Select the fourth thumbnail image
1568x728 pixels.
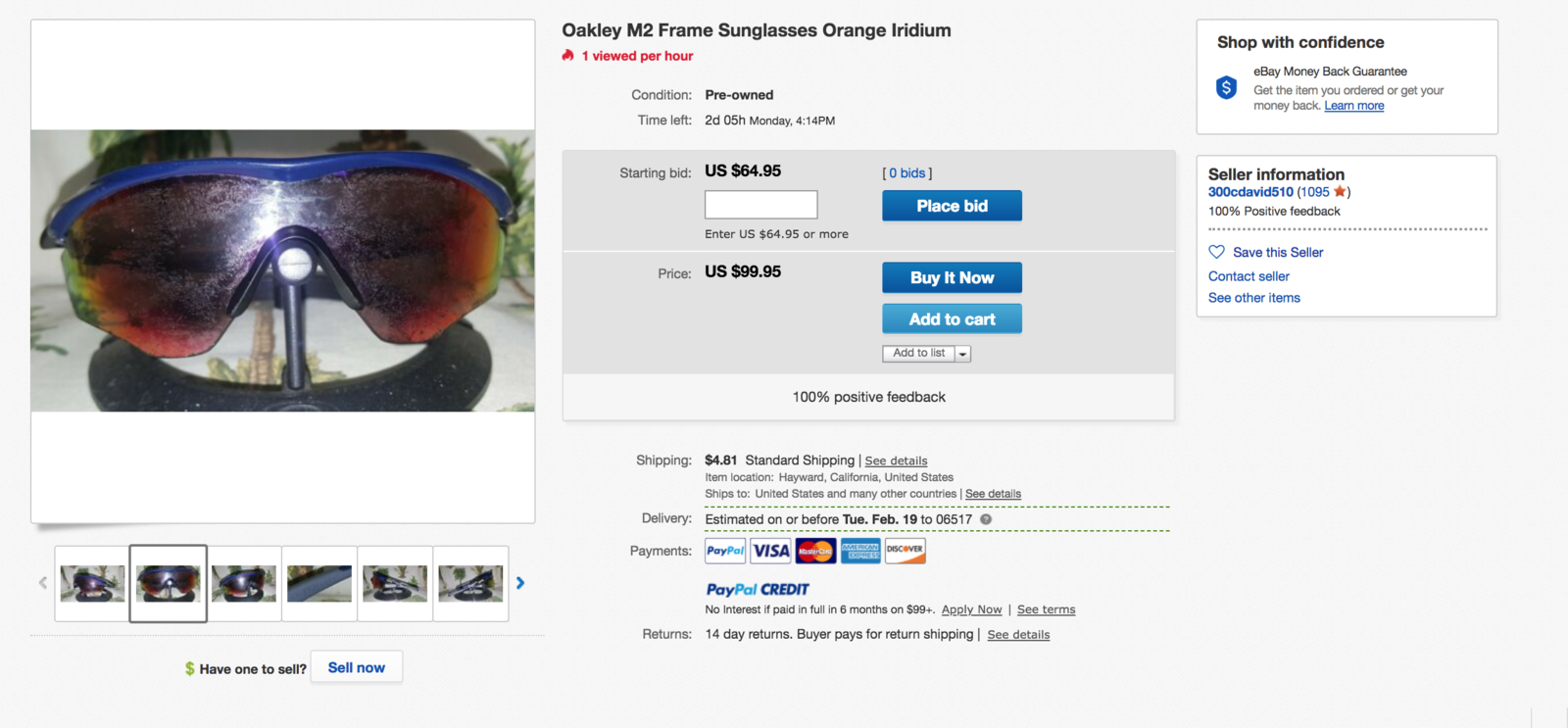tap(319, 584)
